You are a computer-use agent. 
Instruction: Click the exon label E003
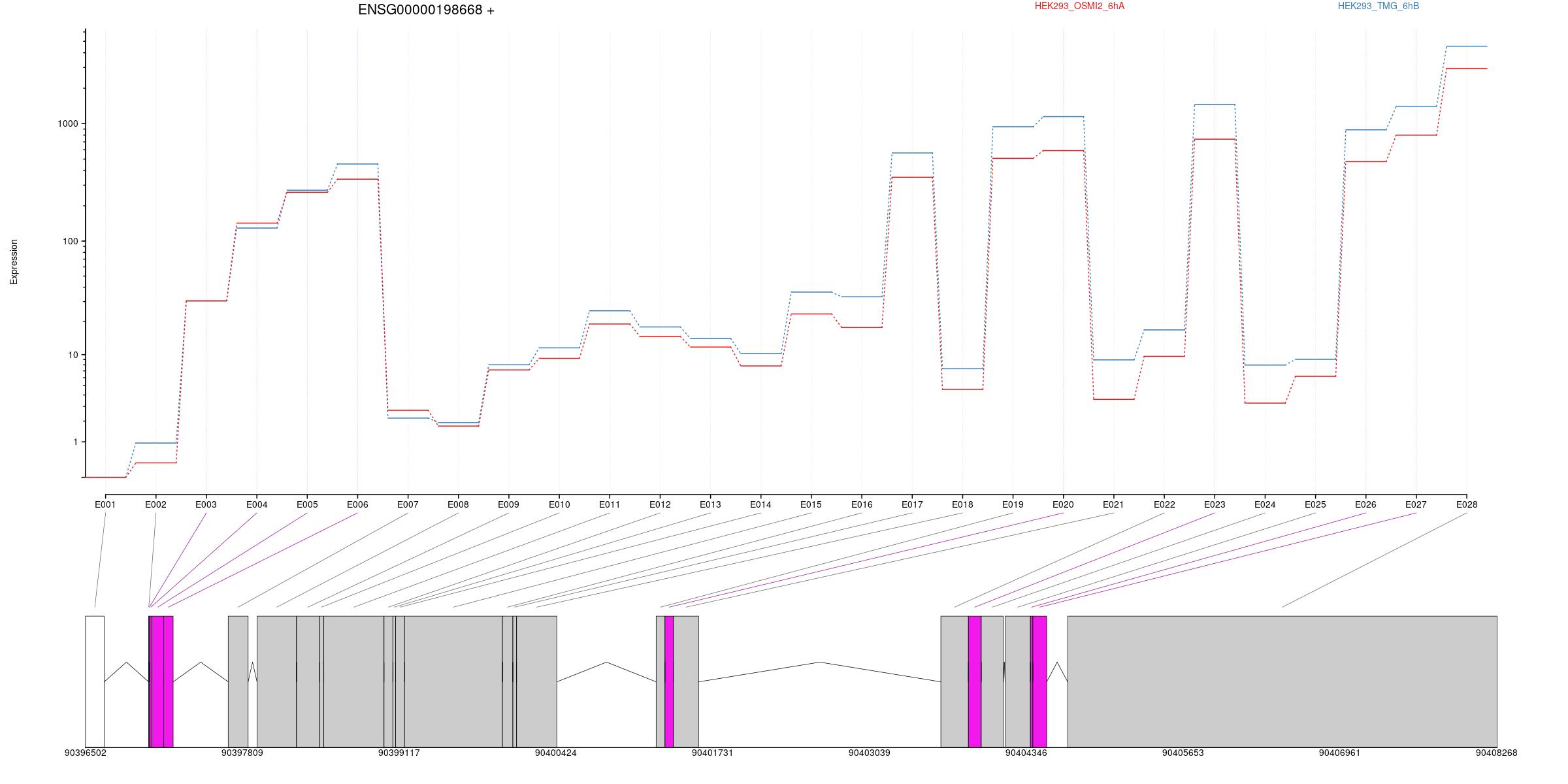pyautogui.click(x=206, y=504)
